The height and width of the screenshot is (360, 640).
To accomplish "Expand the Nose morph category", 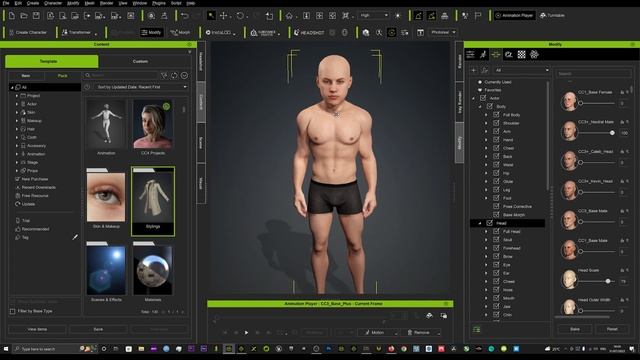I will [x=486, y=290].
